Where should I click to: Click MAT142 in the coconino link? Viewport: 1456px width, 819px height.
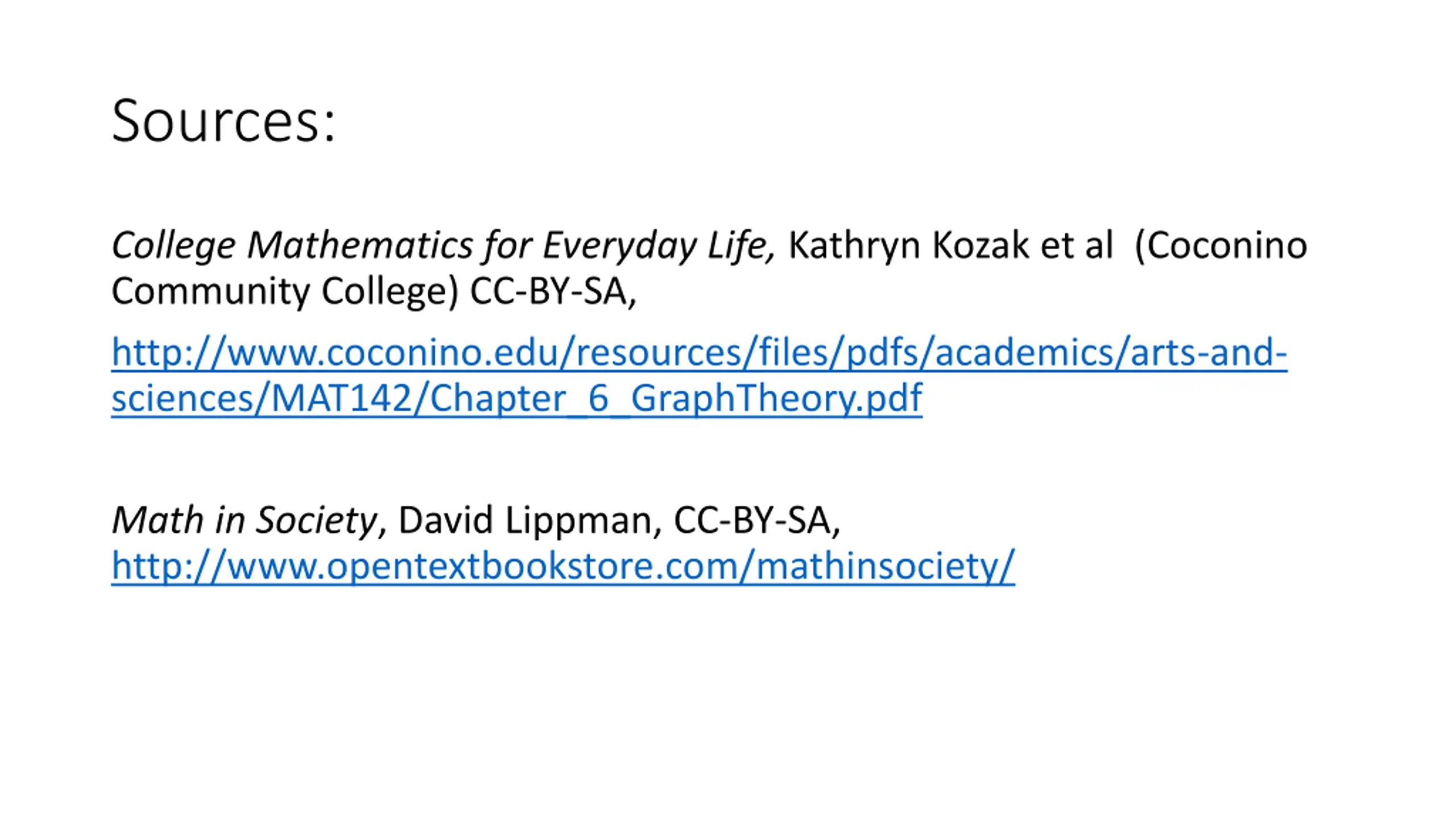[341, 398]
